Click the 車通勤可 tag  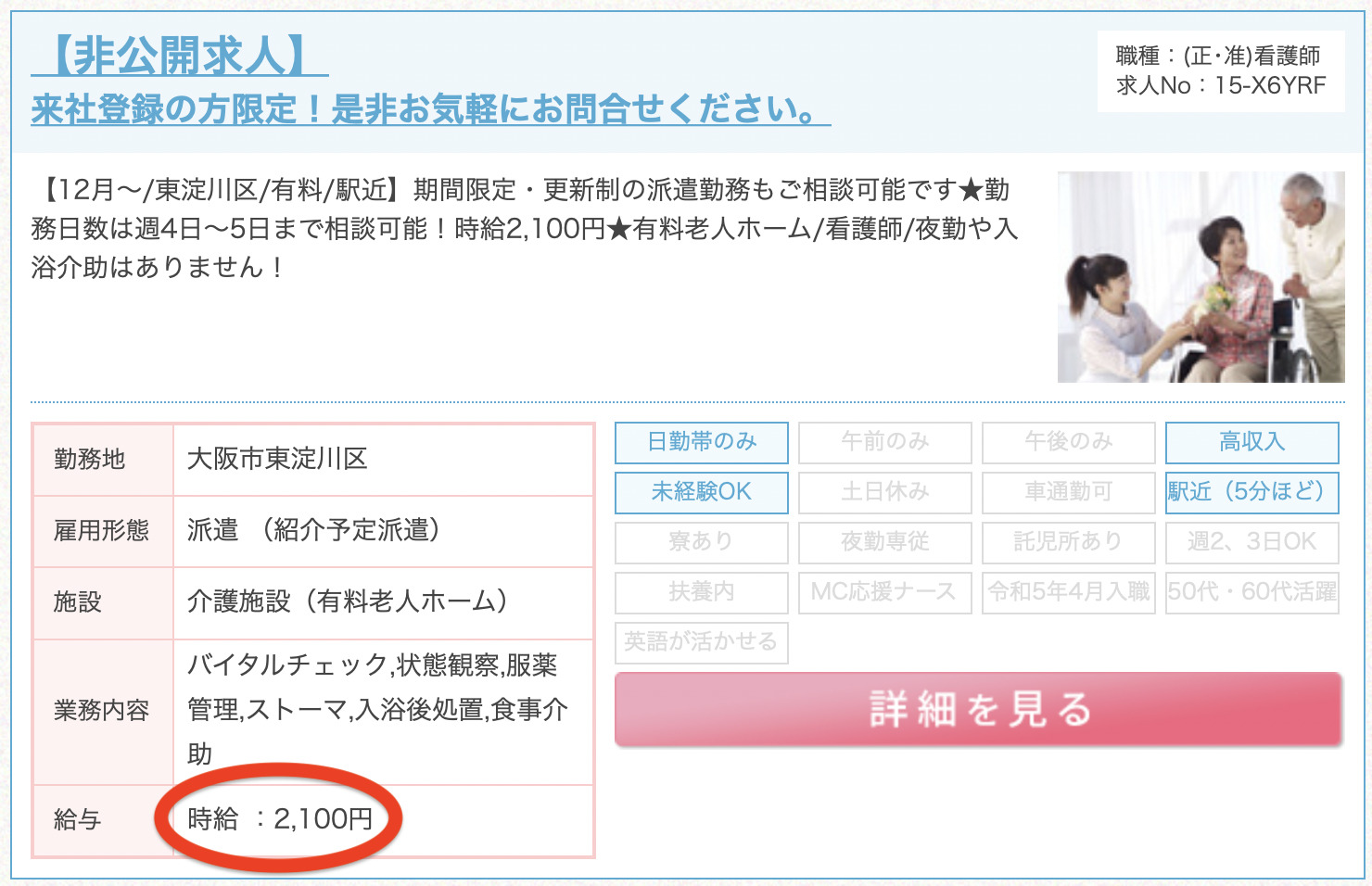pos(1069,492)
